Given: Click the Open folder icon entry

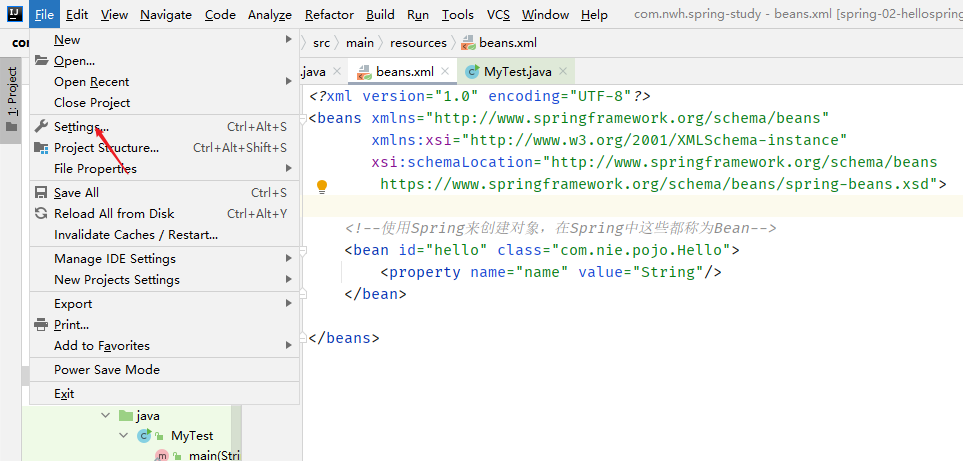Looking at the screenshot, I should click(x=165, y=61).
